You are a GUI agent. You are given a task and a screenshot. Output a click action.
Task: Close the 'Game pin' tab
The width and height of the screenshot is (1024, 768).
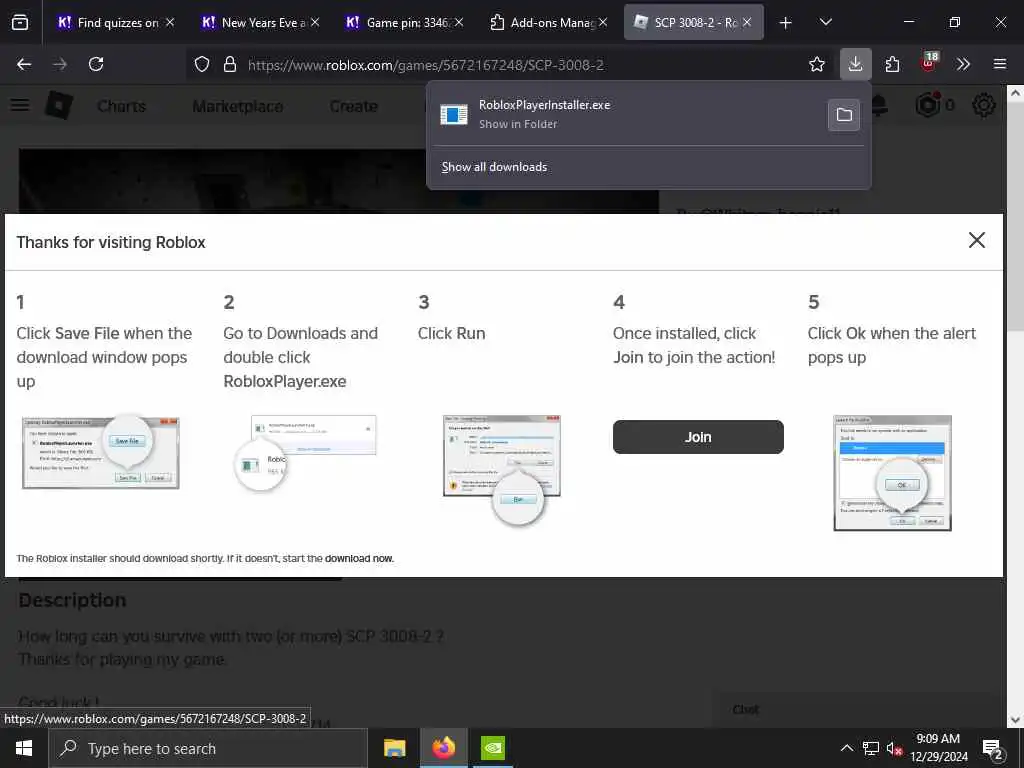pyautogui.click(x=459, y=22)
